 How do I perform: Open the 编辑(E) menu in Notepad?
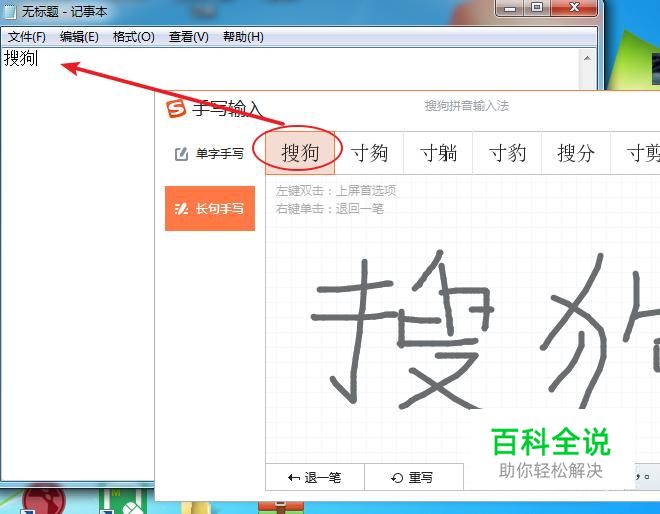point(79,37)
